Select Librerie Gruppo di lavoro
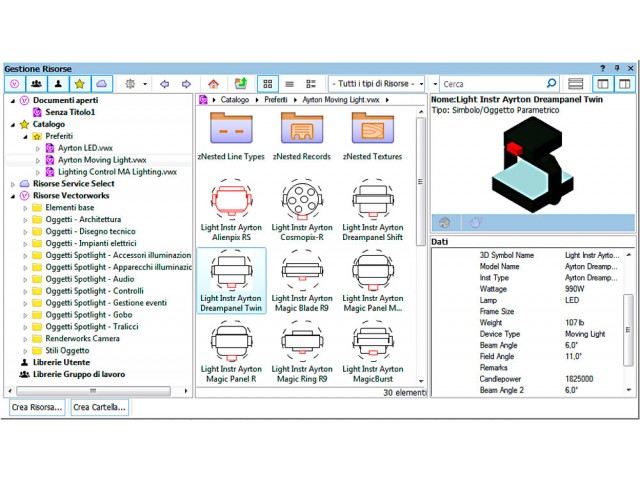 point(79,374)
